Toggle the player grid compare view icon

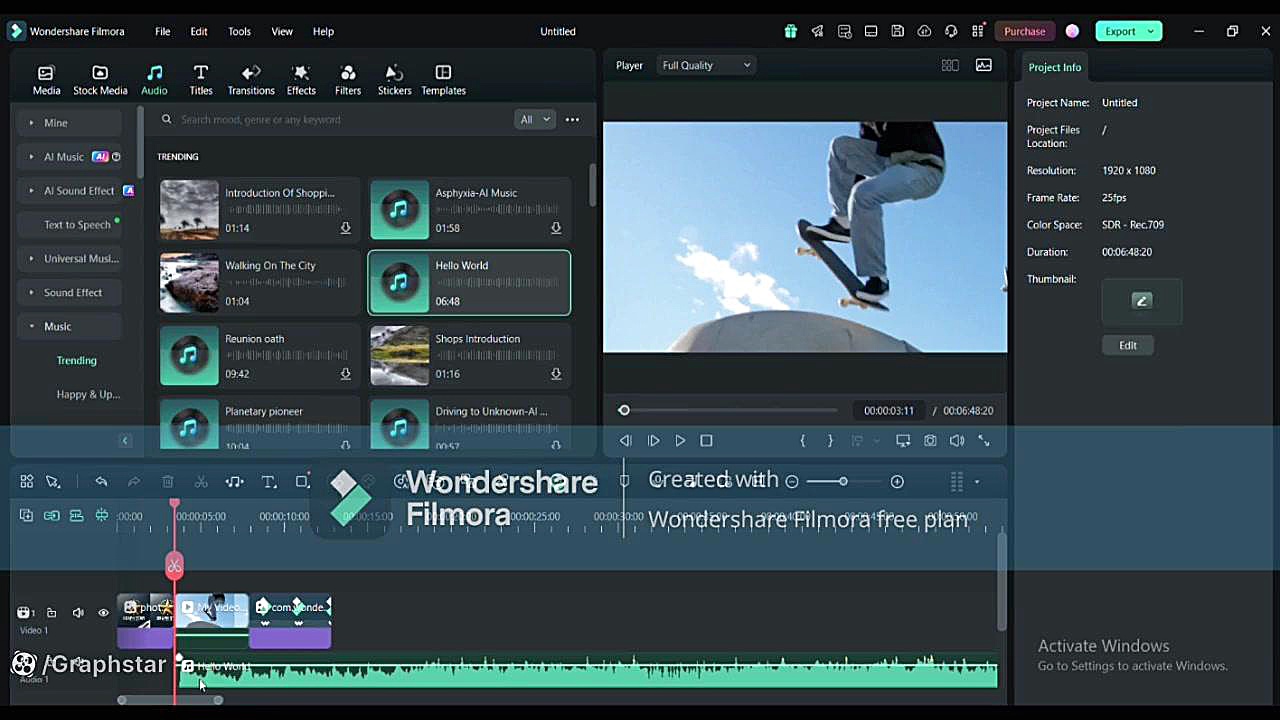pos(950,65)
